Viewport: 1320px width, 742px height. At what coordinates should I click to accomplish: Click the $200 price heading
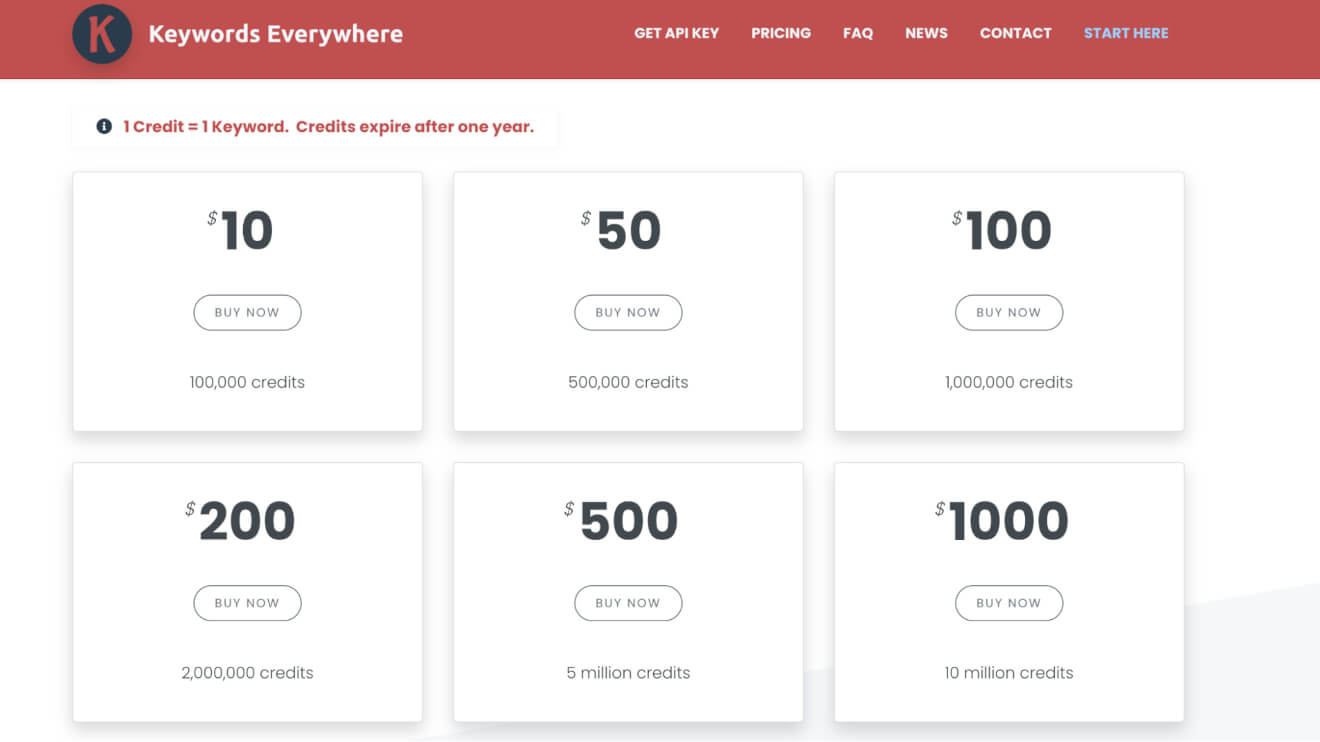pos(240,521)
